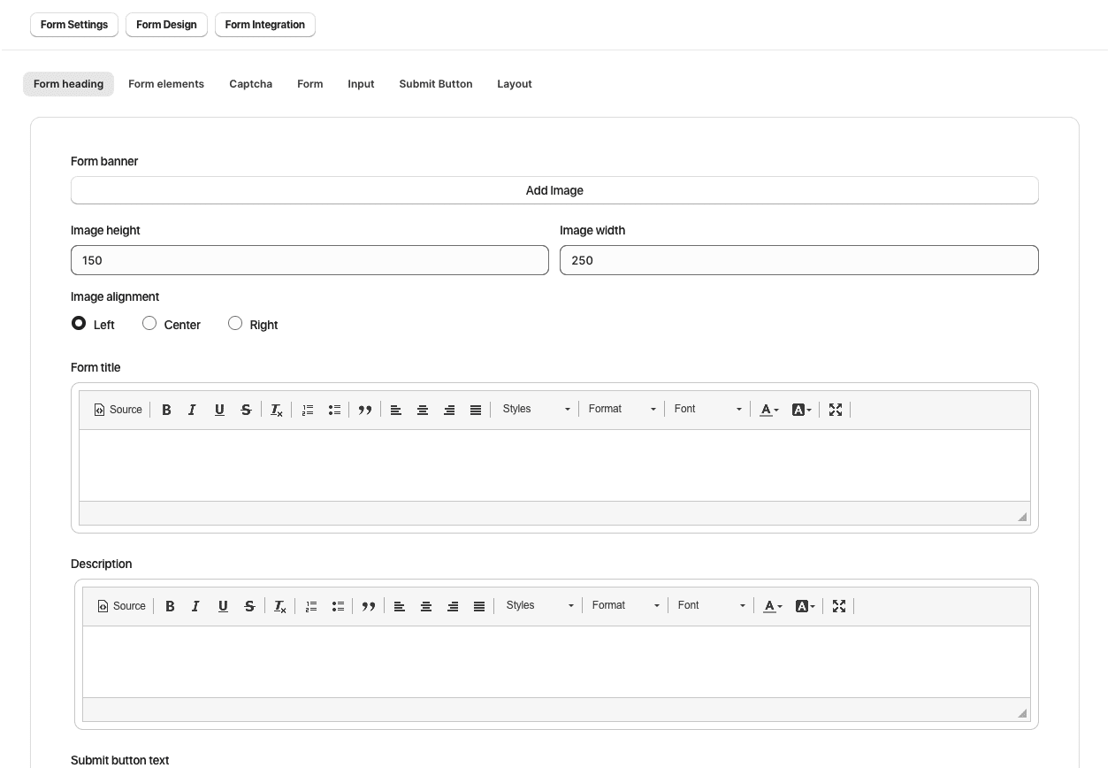
Task: Open text color picker in Form title editor
Action: pyautogui.click(x=769, y=410)
